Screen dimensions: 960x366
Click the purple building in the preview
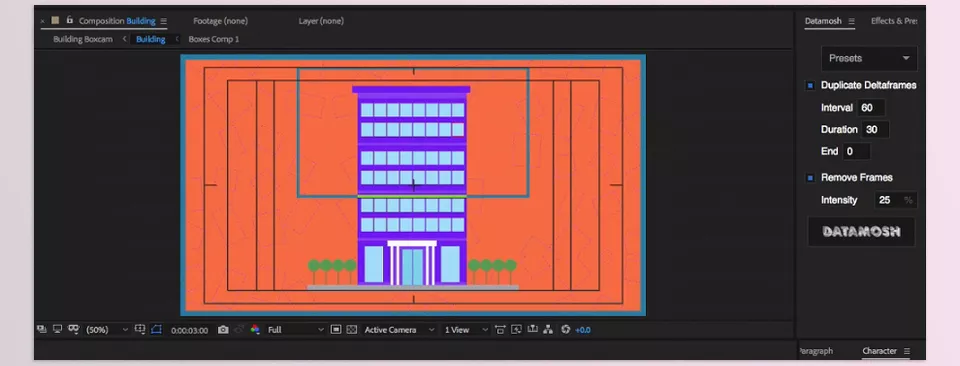(x=411, y=185)
